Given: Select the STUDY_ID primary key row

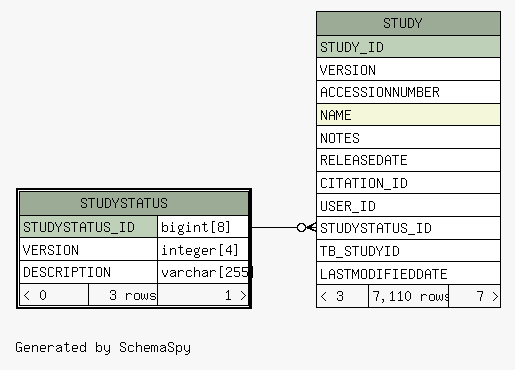Looking at the screenshot, I should point(408,47).
